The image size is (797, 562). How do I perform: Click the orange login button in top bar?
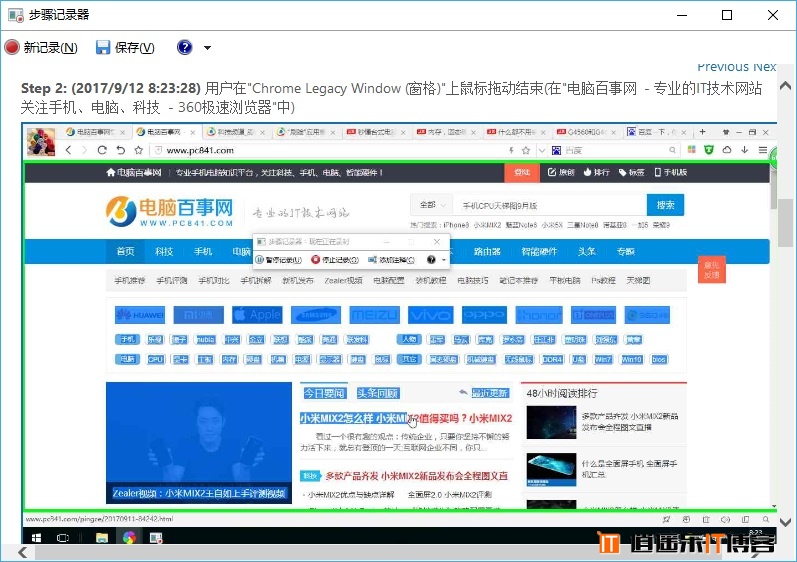click(522, 173)
